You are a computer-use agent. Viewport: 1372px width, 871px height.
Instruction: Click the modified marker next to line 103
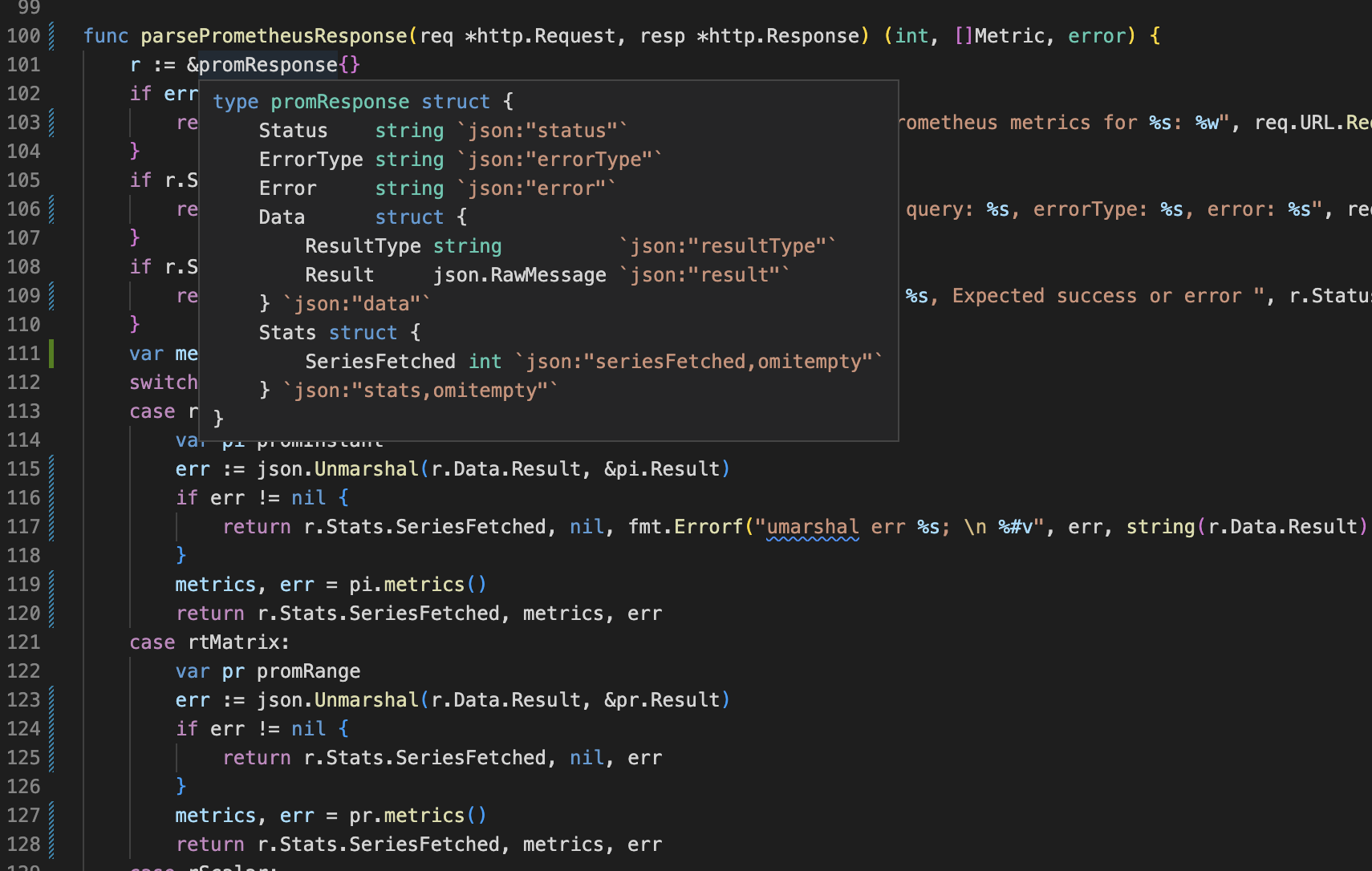[x=51, y=122]
